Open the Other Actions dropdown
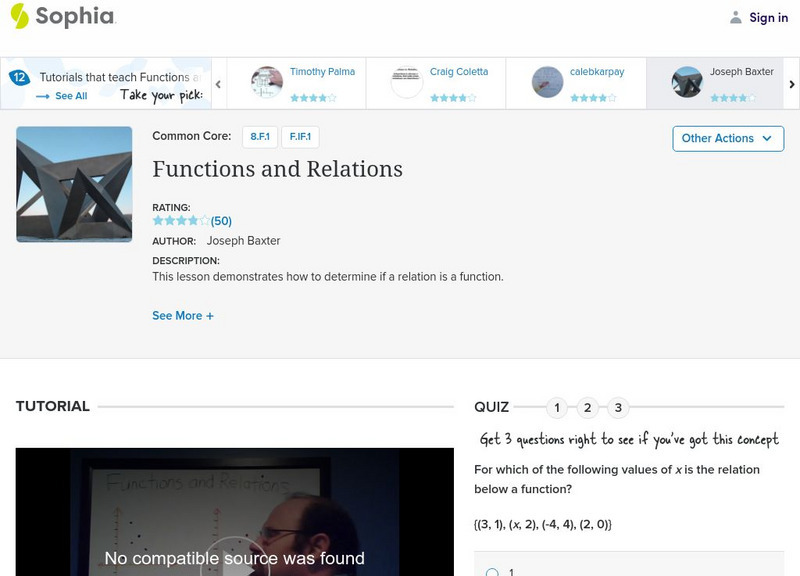Viewport: 800px width, 576px height. [727, 138]
